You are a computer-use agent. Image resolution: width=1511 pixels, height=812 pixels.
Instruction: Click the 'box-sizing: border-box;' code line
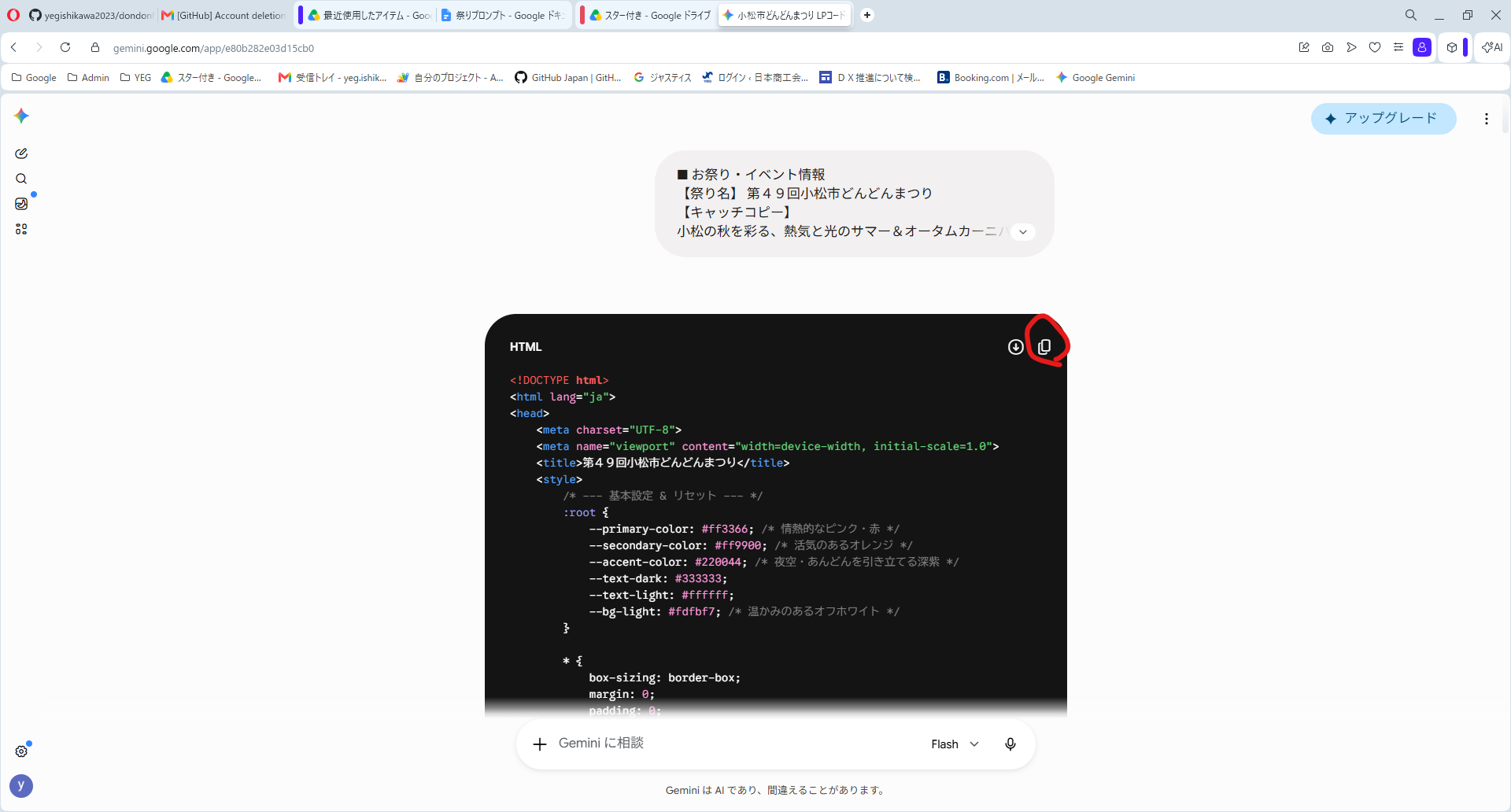tap(664, 677)
